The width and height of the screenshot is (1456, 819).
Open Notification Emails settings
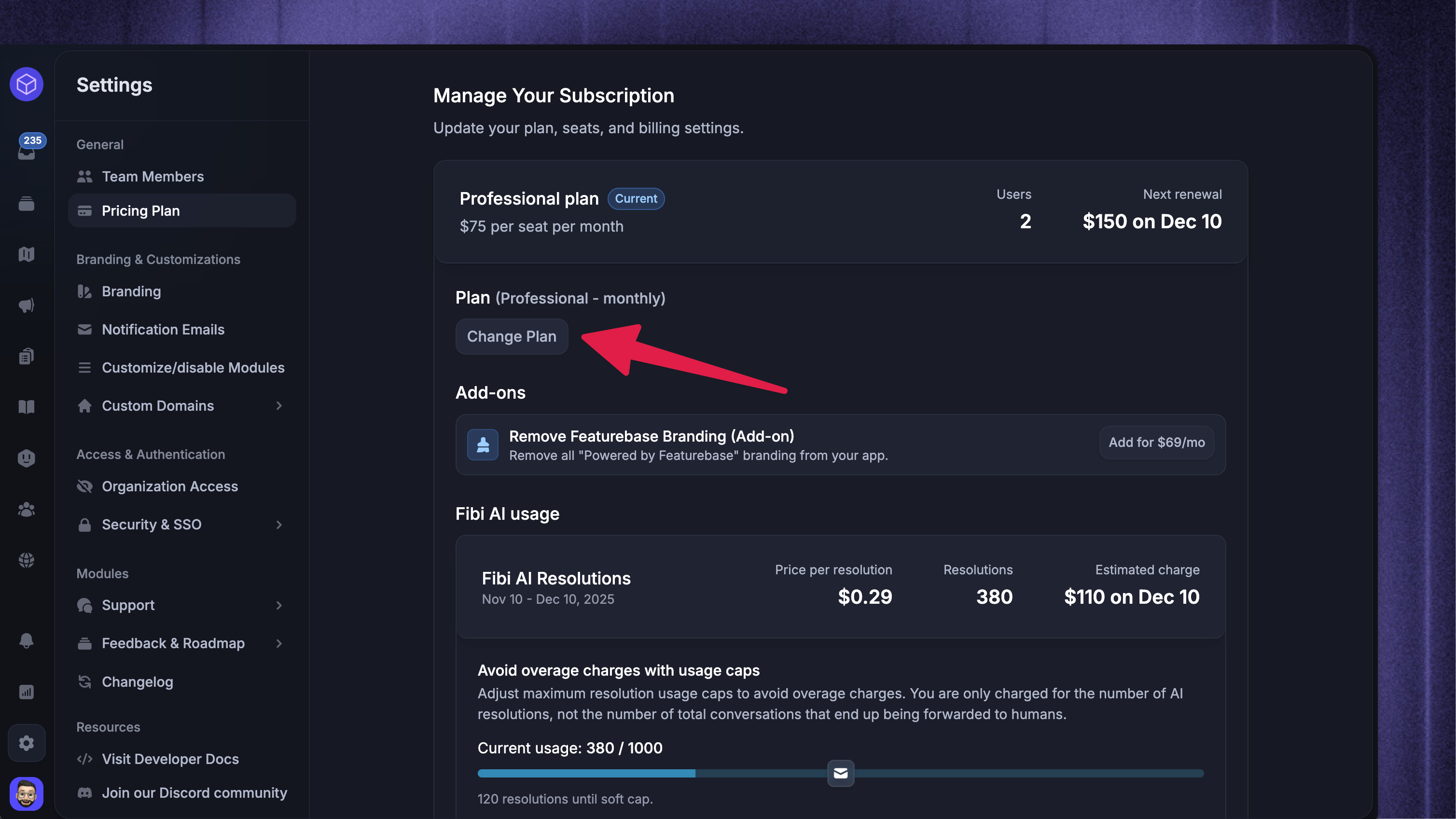coord(182,330)
